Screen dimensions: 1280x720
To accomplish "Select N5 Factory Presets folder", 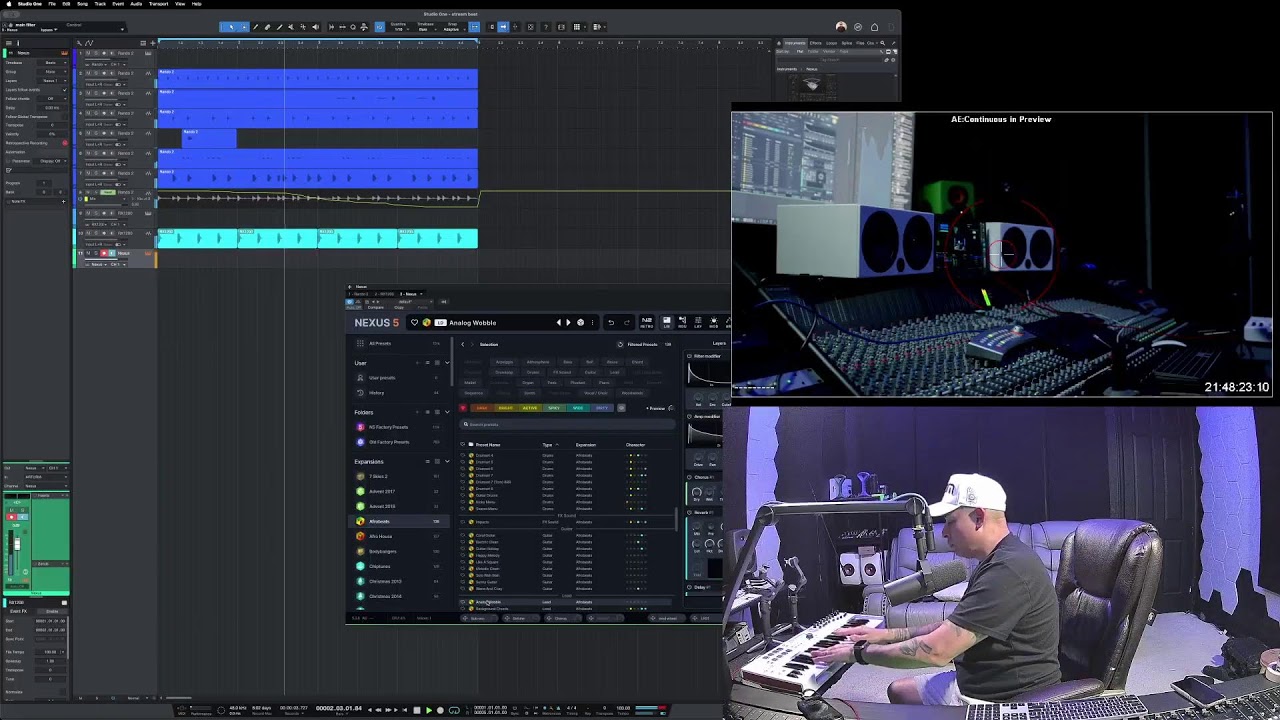I will 388,427.
